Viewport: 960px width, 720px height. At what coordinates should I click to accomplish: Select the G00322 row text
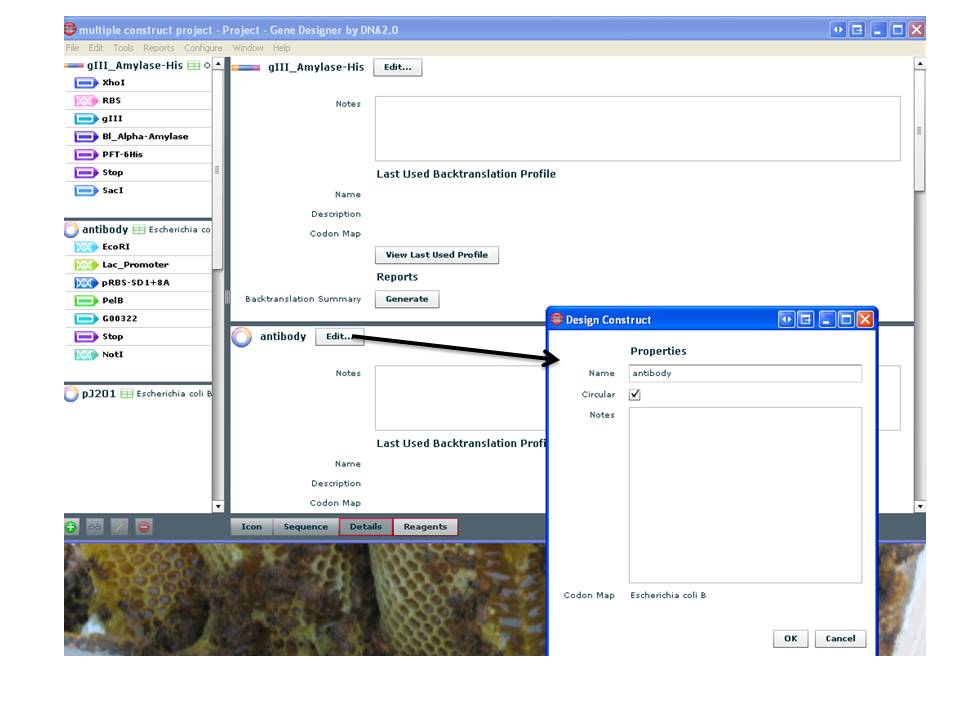click(x=119, y=318)
